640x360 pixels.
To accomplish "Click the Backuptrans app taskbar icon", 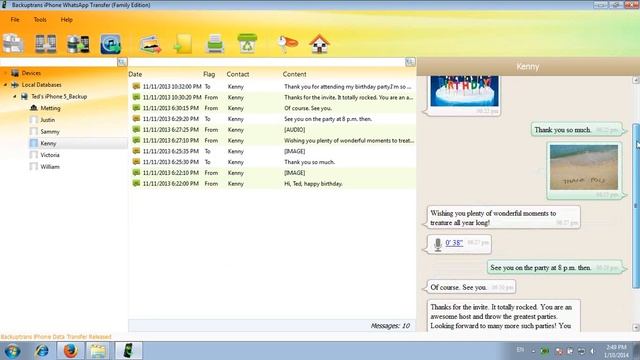I will [128, 351].
